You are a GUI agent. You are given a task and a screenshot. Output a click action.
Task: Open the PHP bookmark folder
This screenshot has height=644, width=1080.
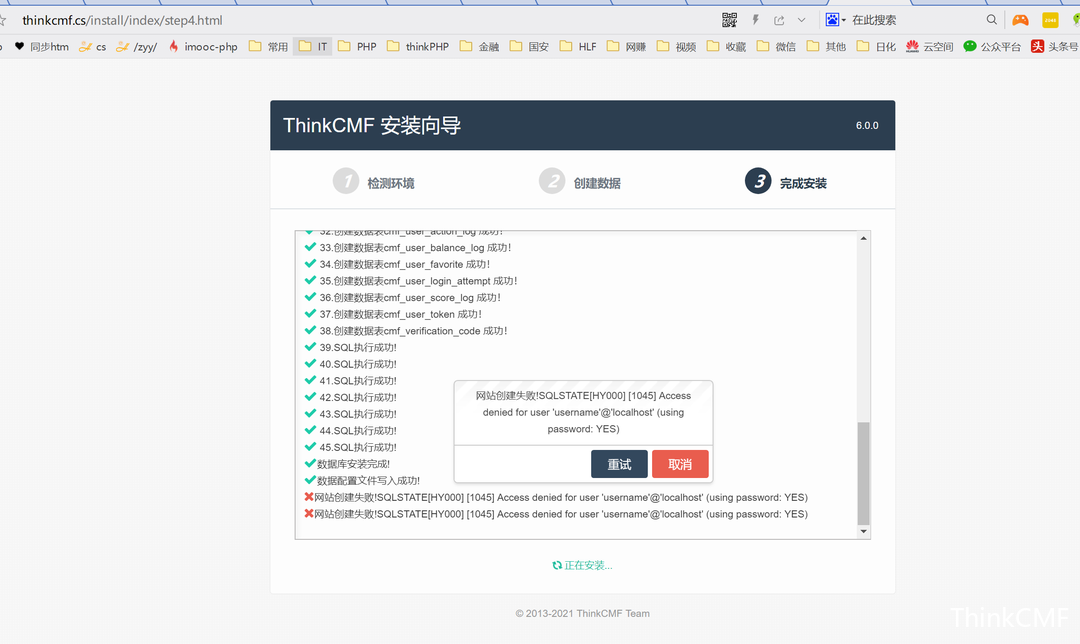[357, 46]
